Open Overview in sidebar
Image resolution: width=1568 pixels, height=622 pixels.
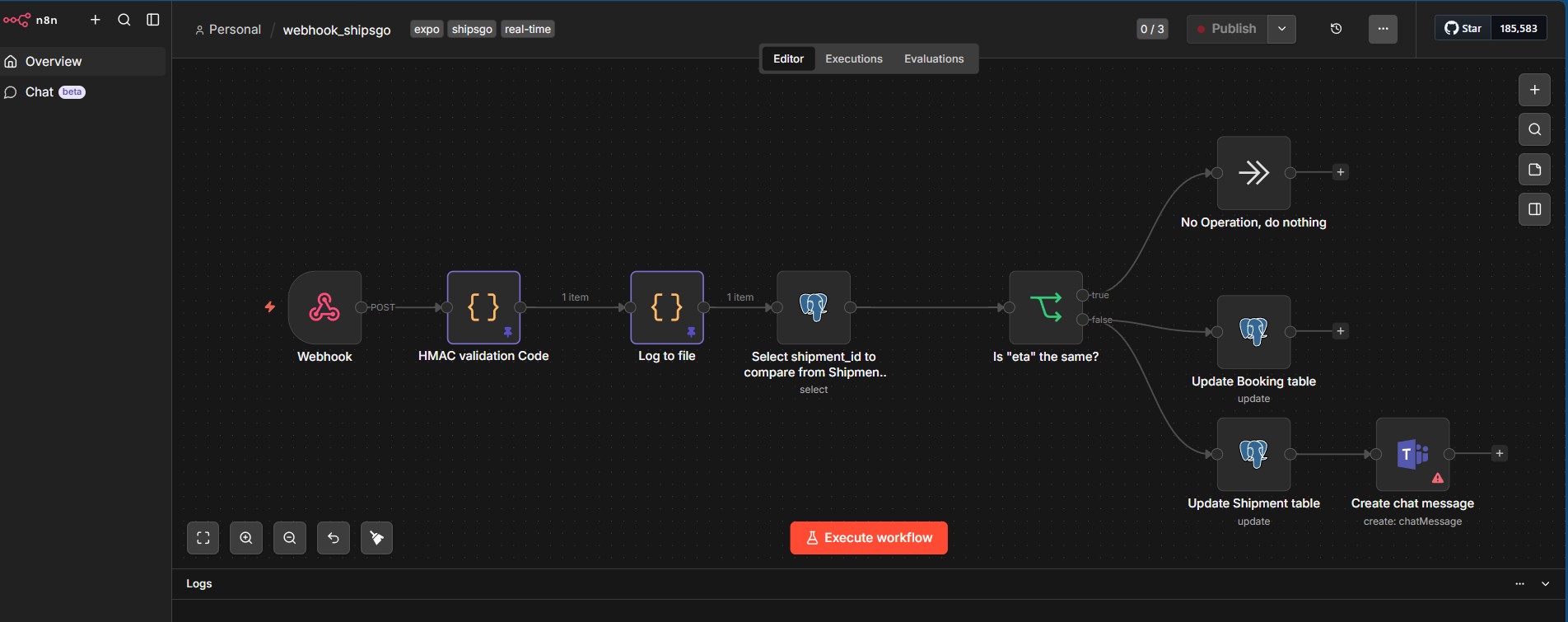click(84, 62)
